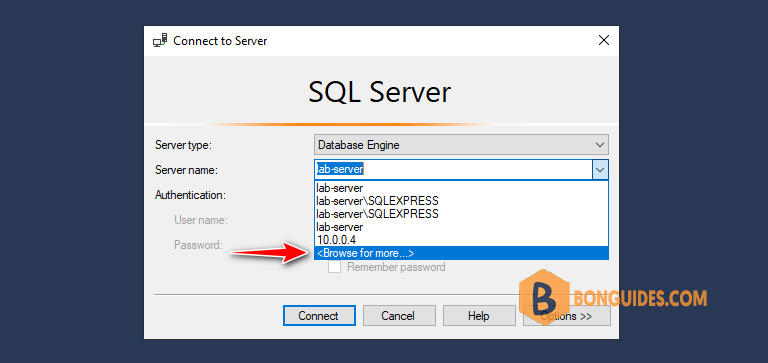The width and height of the screenshot is (768, 363).
Task: Toggle the Remember password checkbox
Action: coord(335,267)
